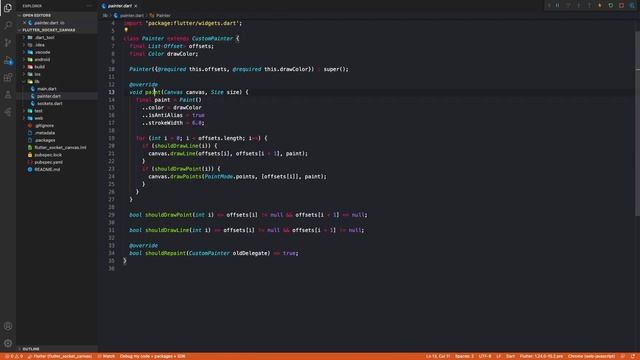This screenshot has height=360, width=640.
Task: Open the Search view in activity bar
Action: (x=8, y=25)
